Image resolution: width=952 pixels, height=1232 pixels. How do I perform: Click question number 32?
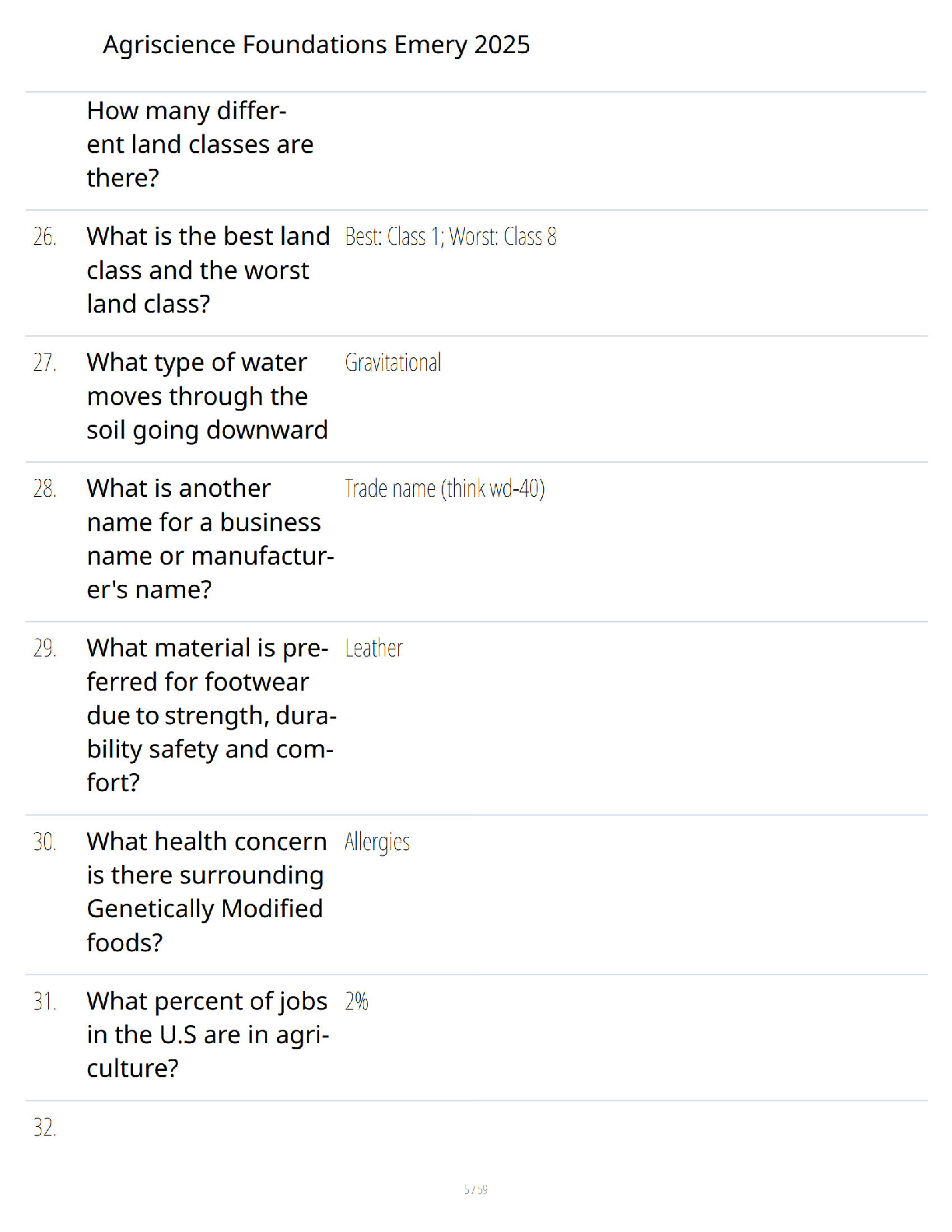tap(44, 1128)
